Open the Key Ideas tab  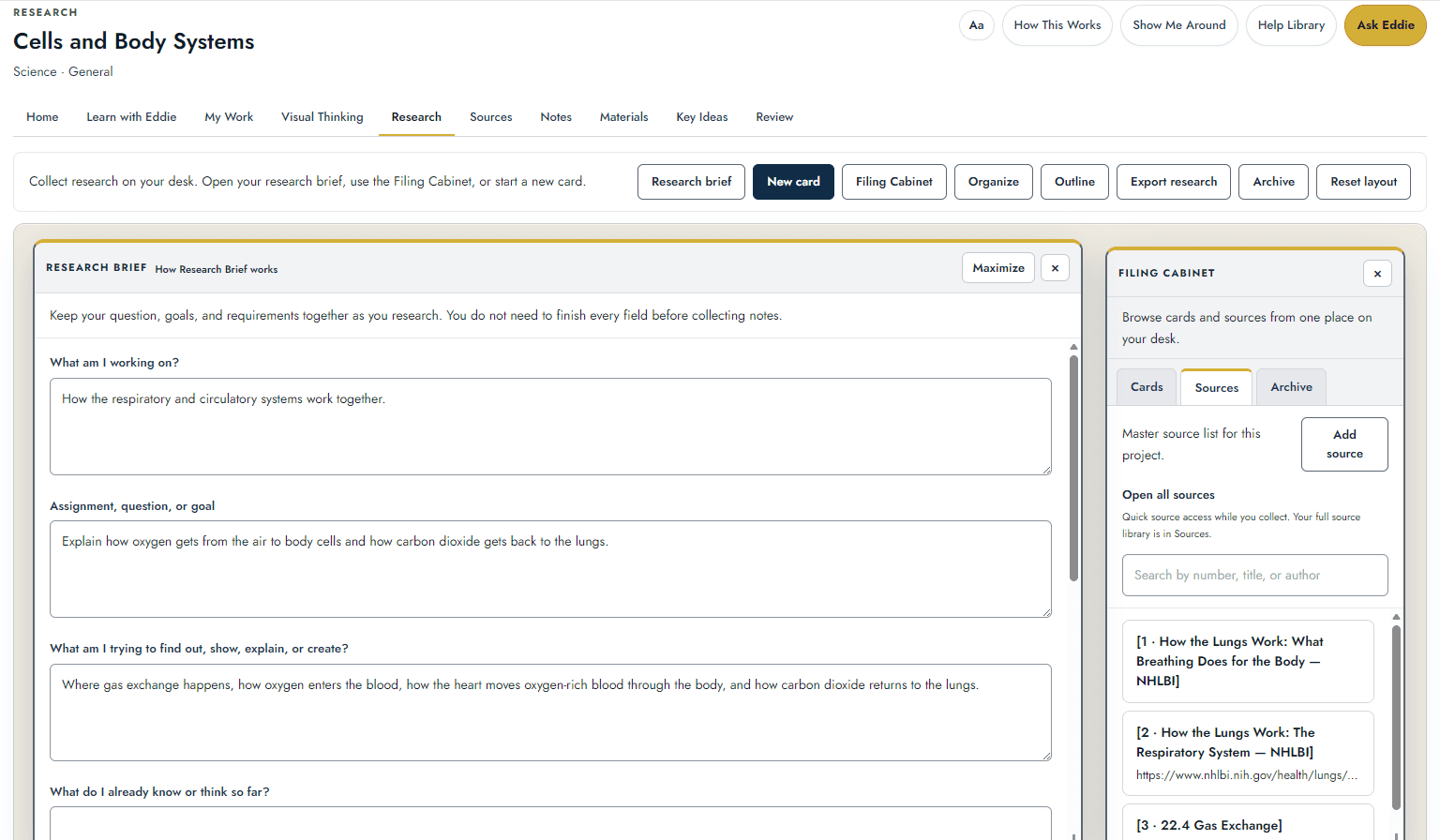pos(702,117)
